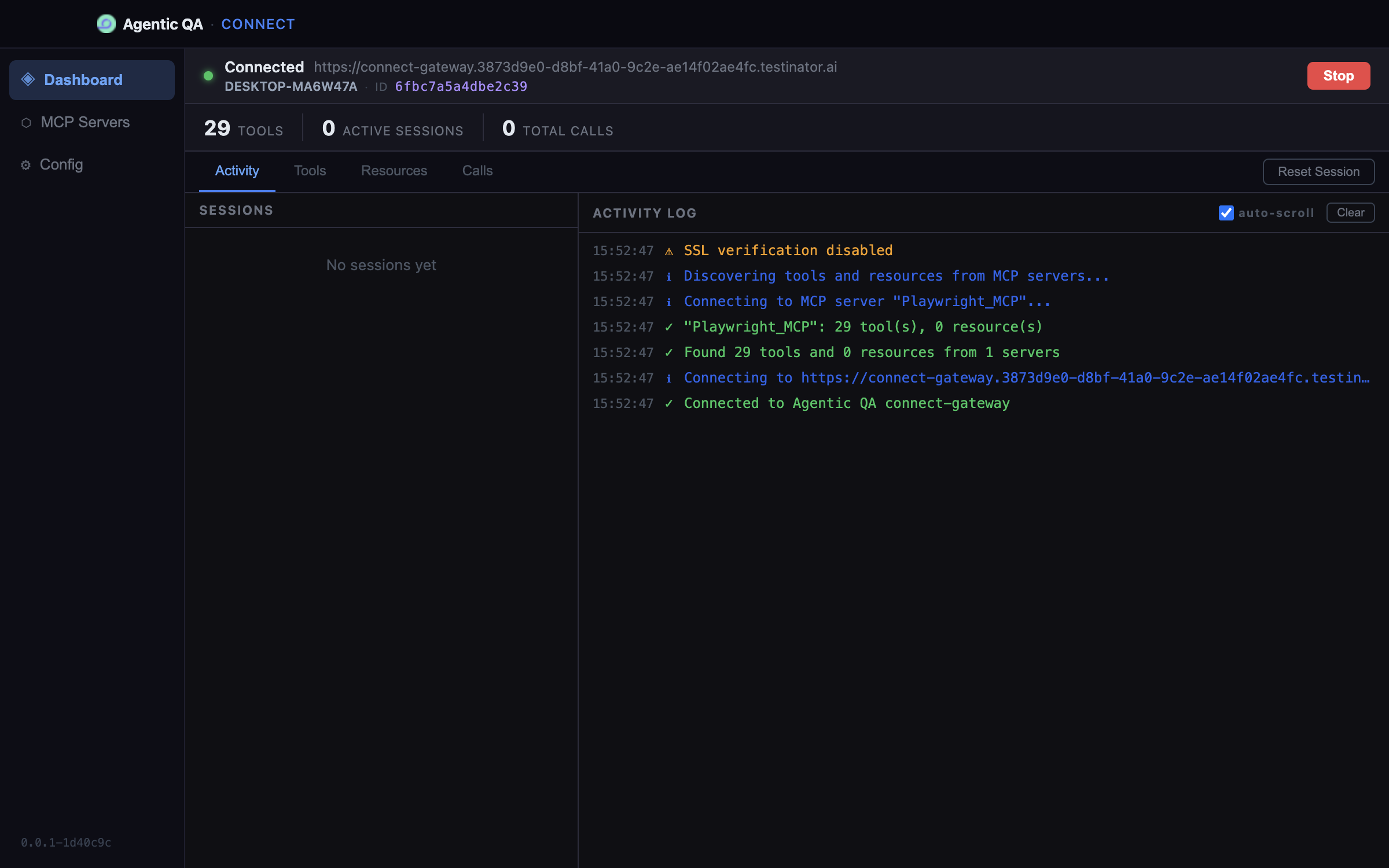Screen dimensions: 1389x868
Task: Click the No sessions yet message
Action: tap(381, 266)
